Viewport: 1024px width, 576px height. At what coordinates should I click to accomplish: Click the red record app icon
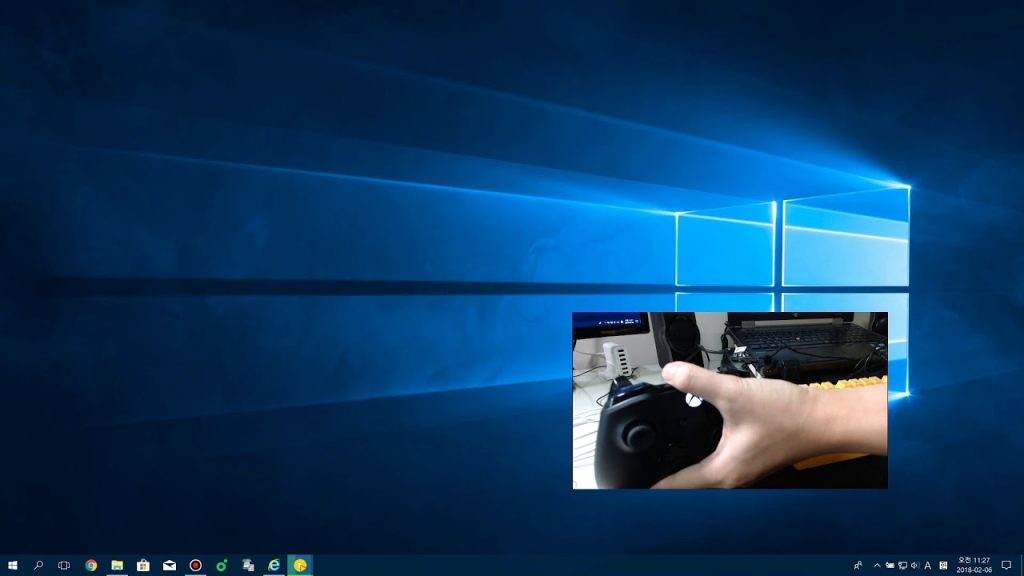[196, 565]
